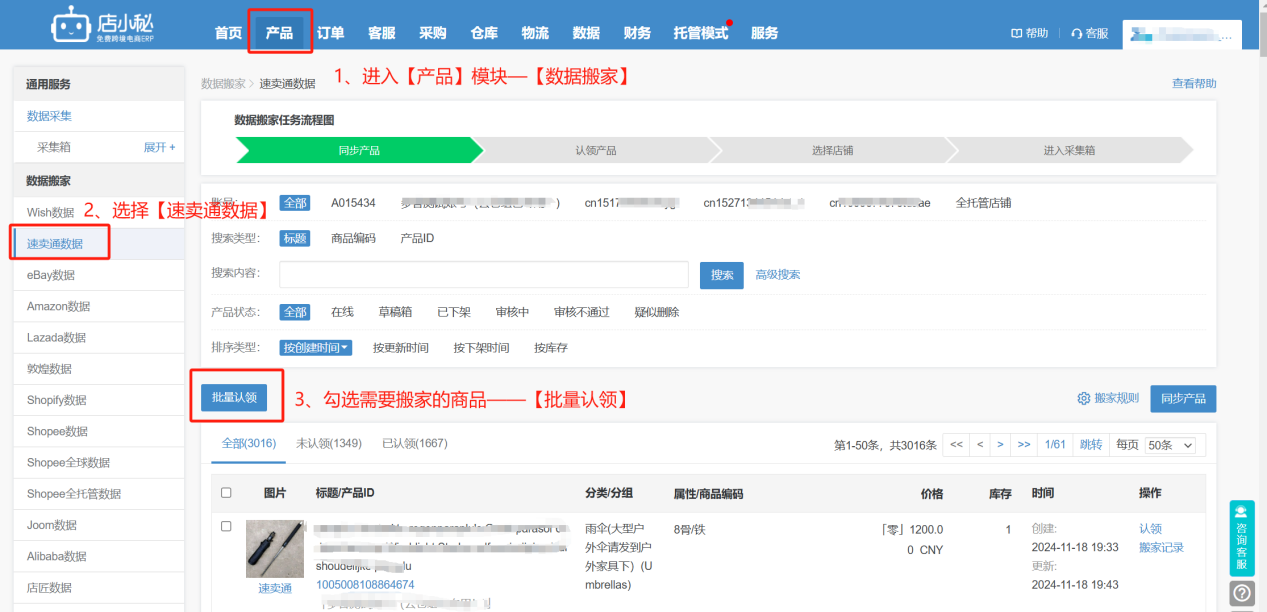
Task: Sort by 按更新时间
Action: click(x=401, y=348)
